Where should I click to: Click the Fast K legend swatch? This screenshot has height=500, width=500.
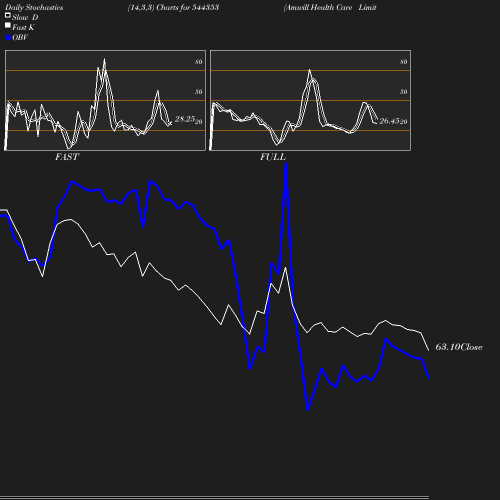[8, 25]
